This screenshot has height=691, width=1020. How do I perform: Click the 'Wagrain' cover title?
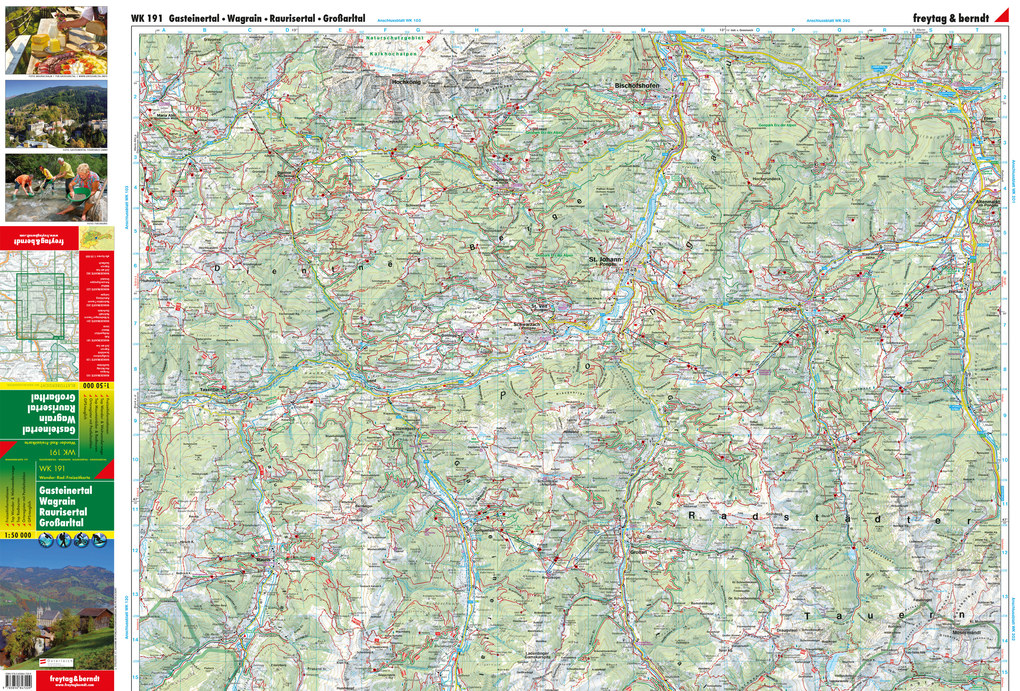coord(57,502)
